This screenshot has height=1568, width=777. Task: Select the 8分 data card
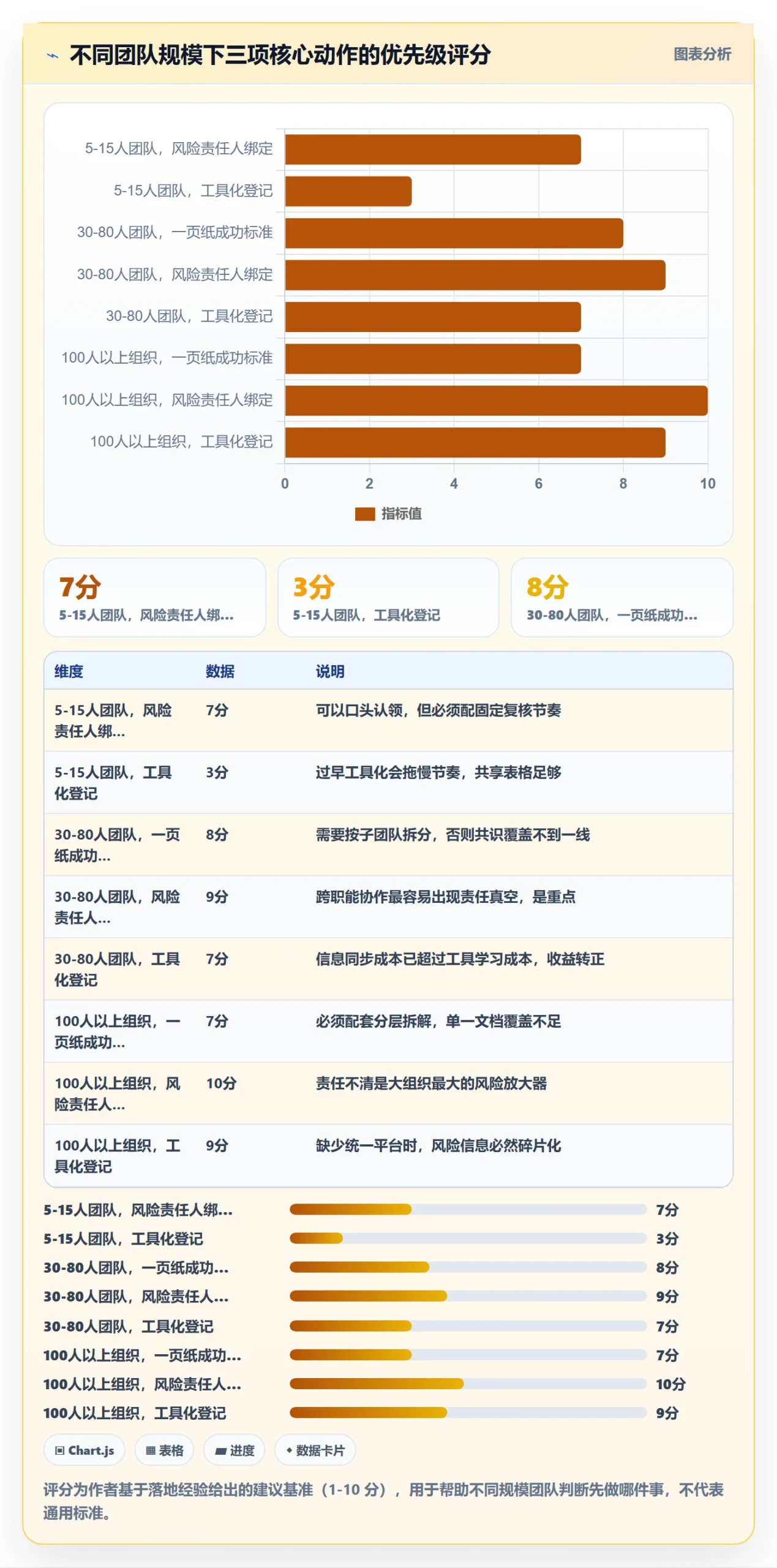pyautogui.click(x=621, y=597)
